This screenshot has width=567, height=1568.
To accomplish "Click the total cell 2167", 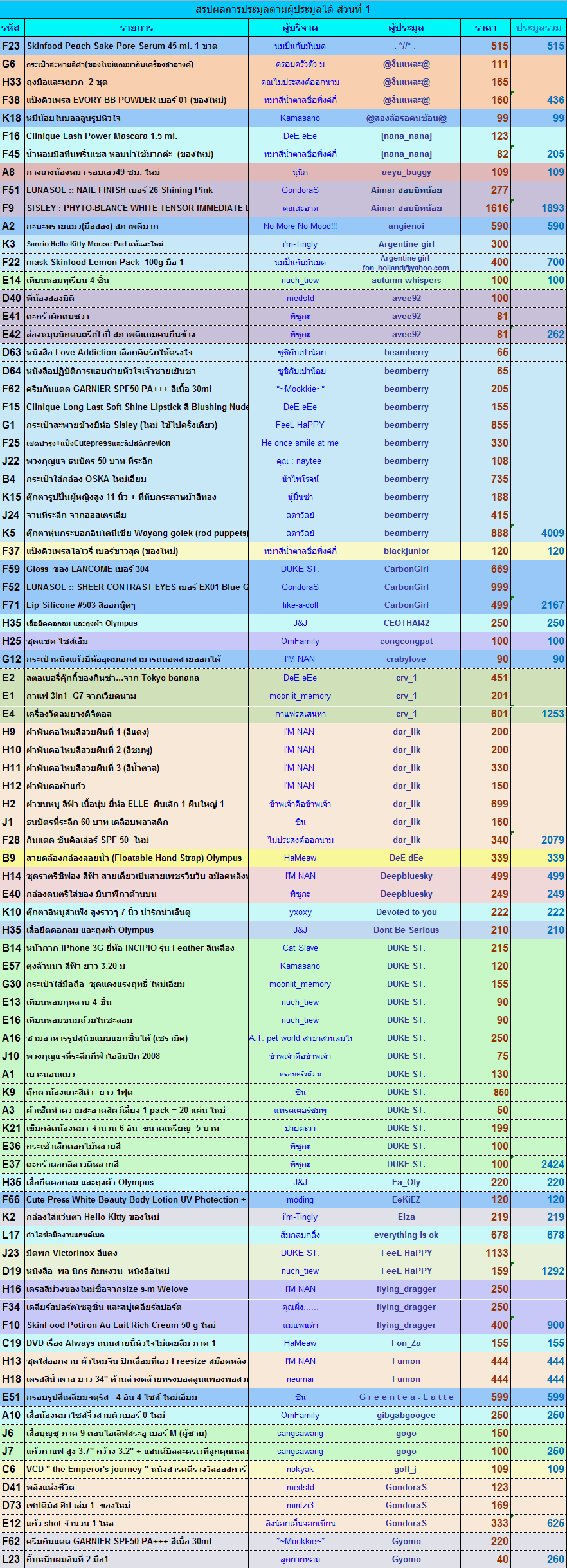I will point(539,605).
